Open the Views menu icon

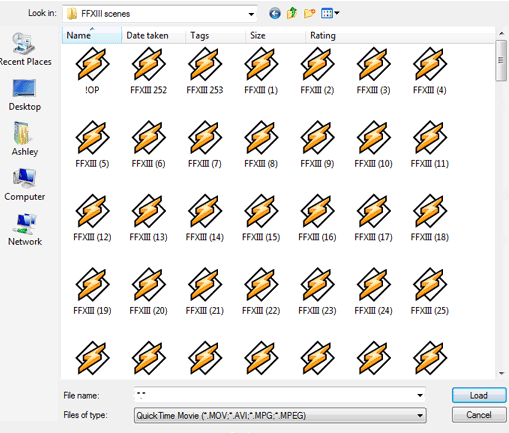[x=327, y=13]
